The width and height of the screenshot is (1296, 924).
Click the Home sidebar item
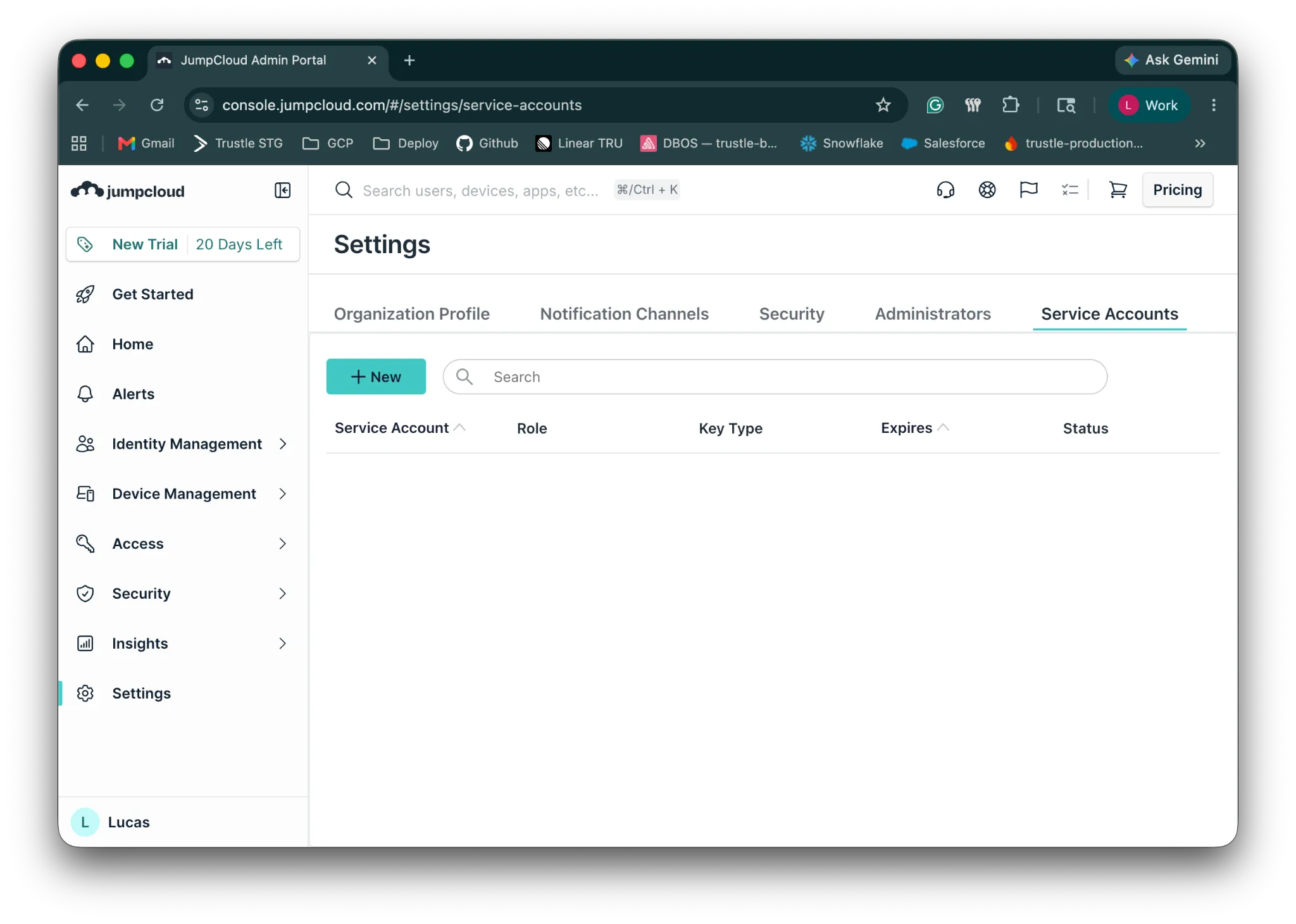click(182, 344)
